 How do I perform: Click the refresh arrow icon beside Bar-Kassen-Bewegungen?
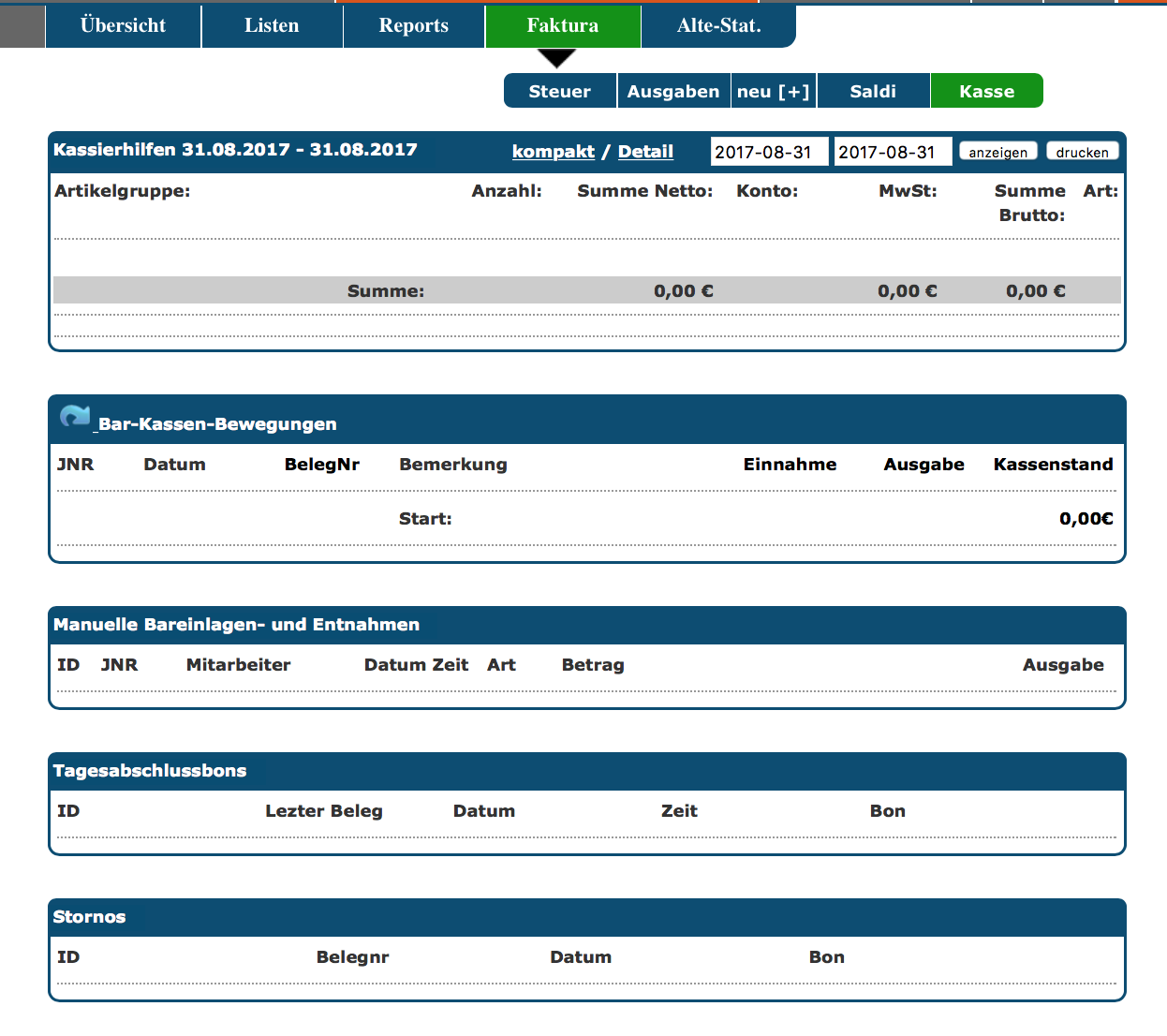pos(75,416)
